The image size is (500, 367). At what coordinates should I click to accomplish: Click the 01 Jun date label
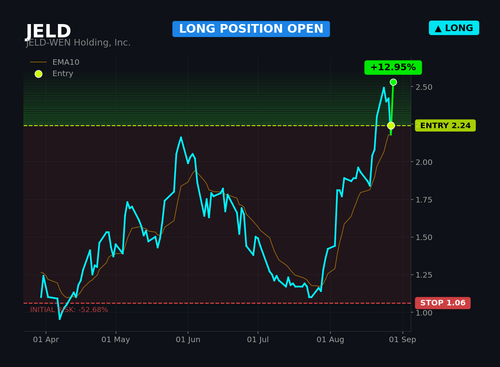click(x=188, y=340)
